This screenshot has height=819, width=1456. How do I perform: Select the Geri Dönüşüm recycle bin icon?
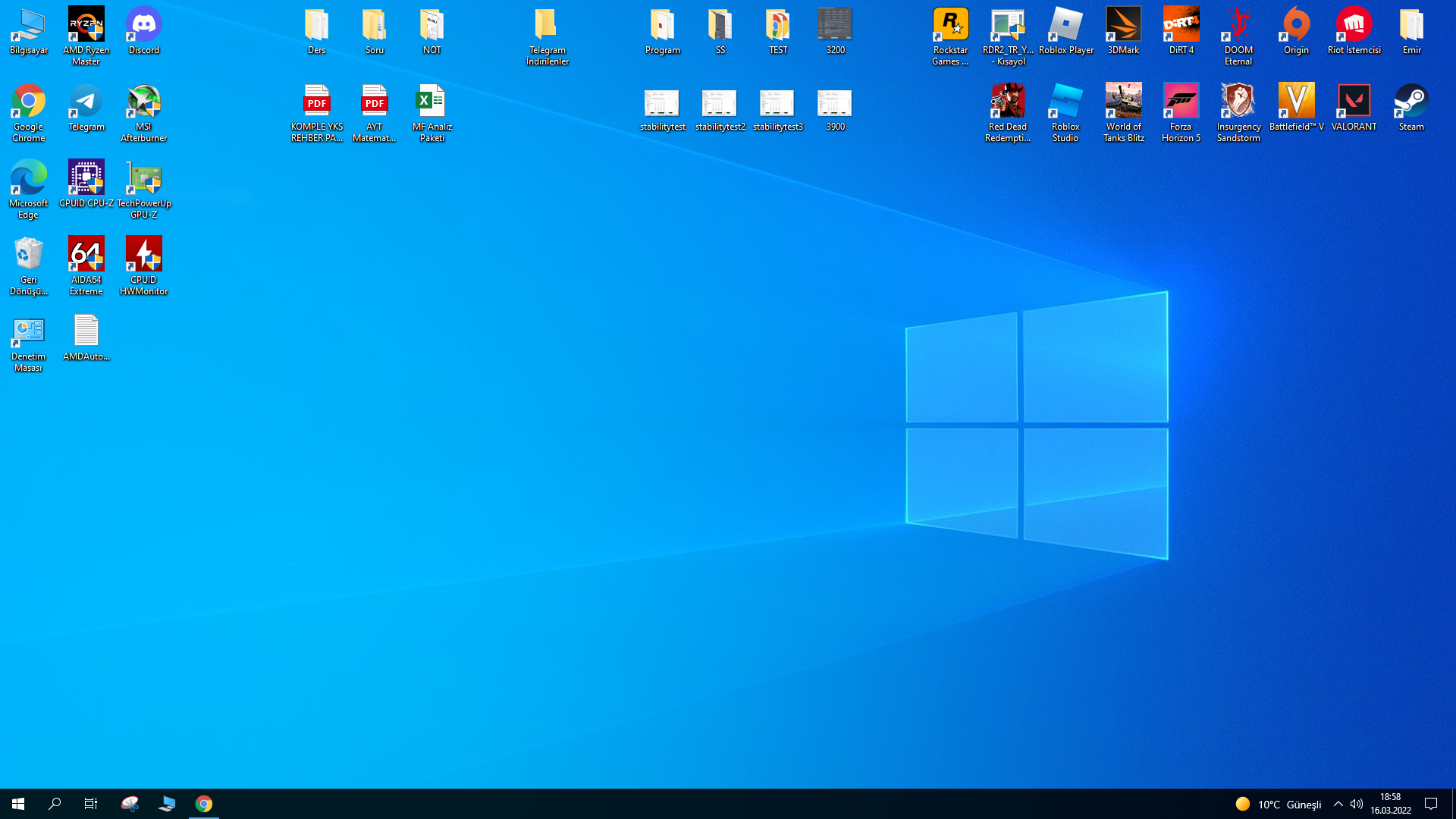click(29, 266)
